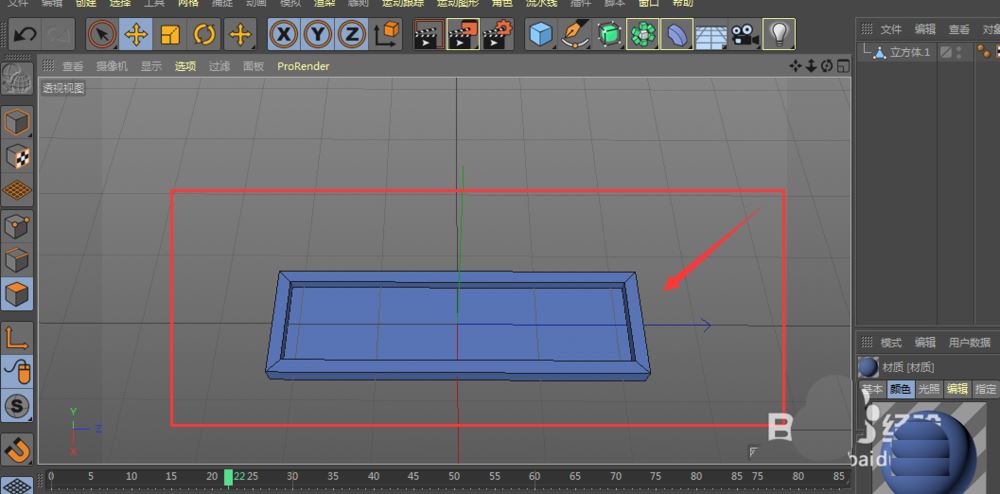Toggle the coordinate system world/object button

386,34
